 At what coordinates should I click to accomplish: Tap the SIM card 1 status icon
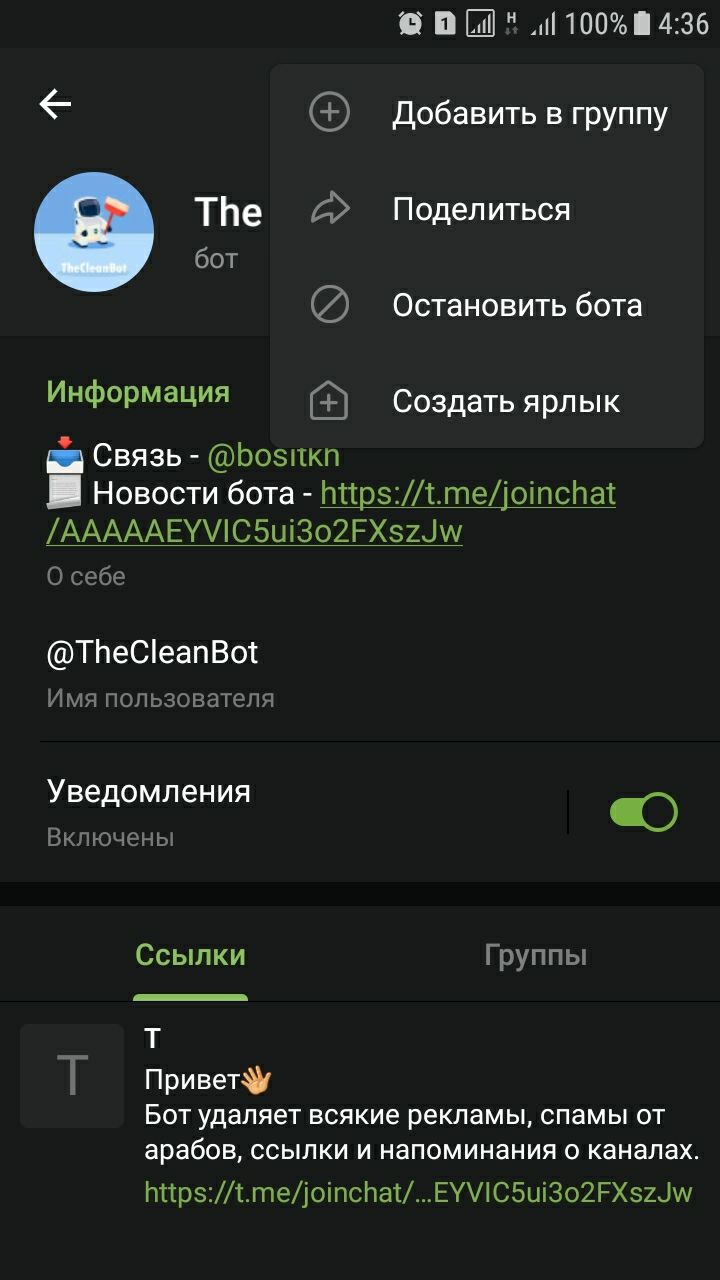click(x=445, y=23)
